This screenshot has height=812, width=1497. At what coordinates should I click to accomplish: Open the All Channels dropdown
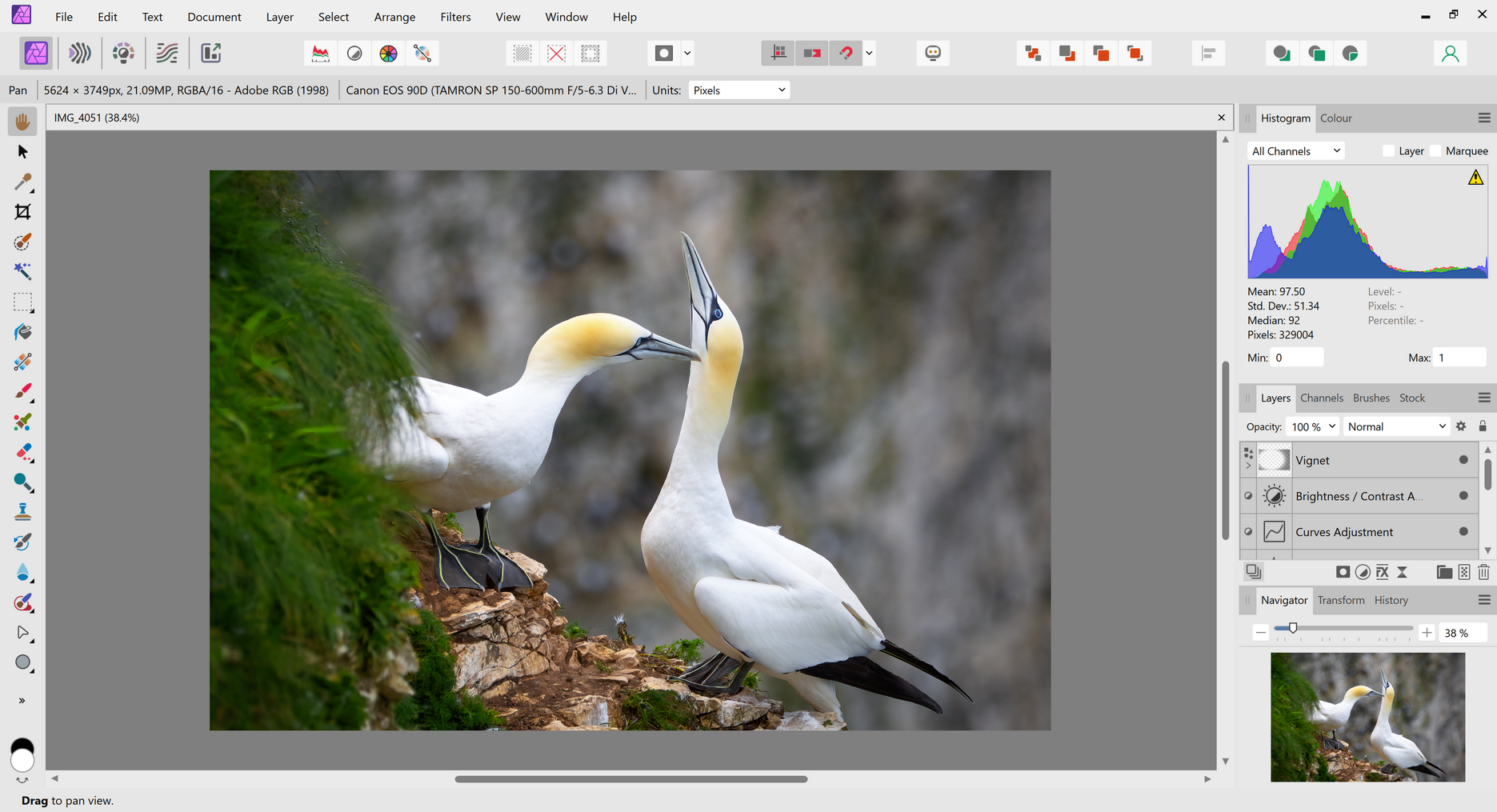point(1295,151)
